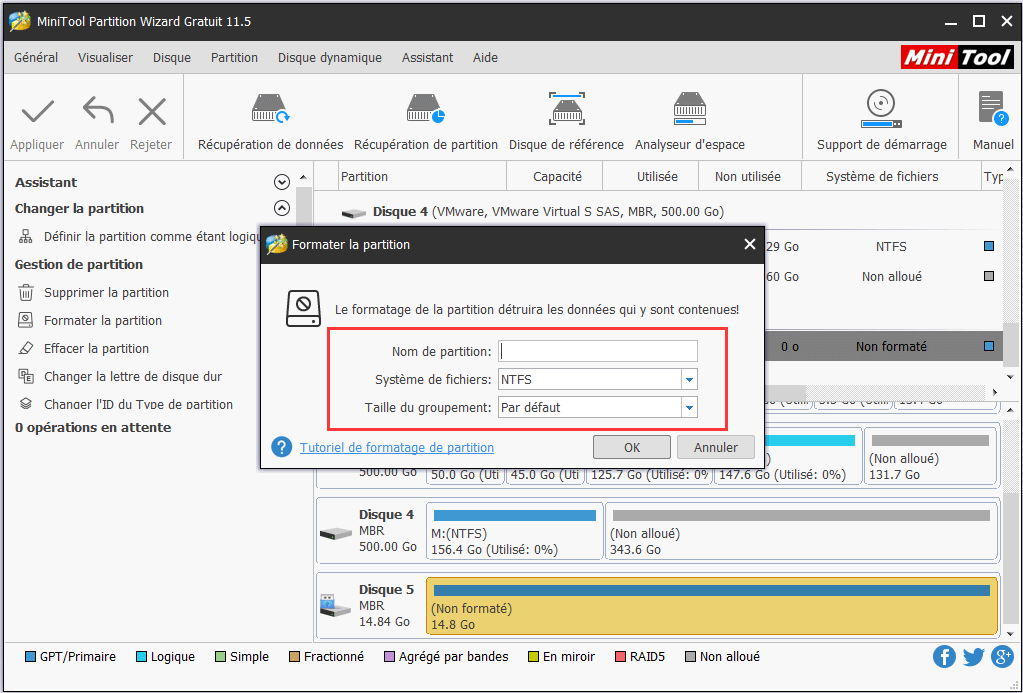The image size is (1023, 693).
Task: Click Changer la lettre de disque dur icon
Action: [x=25, y=377]
